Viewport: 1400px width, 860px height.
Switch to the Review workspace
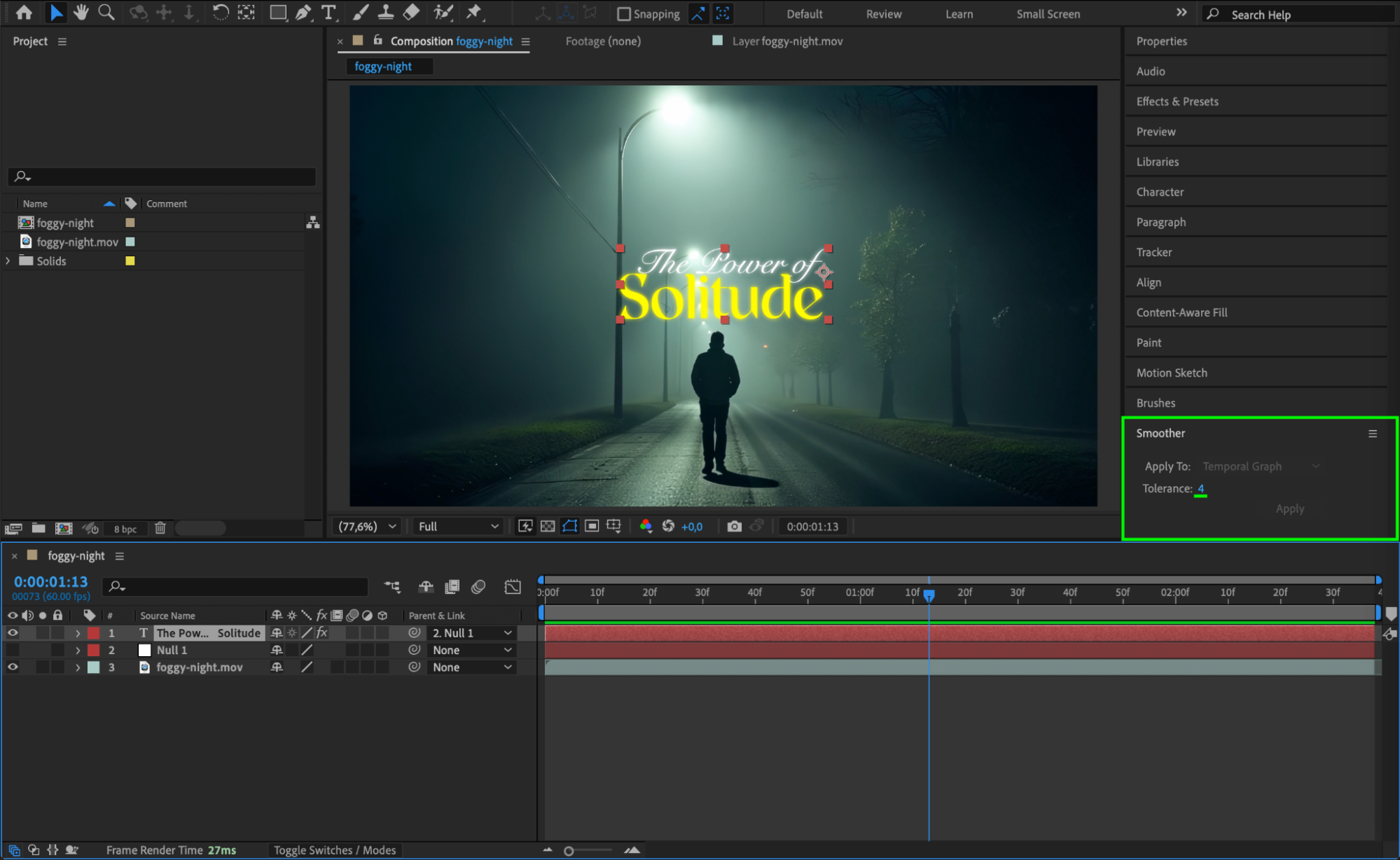883,14
